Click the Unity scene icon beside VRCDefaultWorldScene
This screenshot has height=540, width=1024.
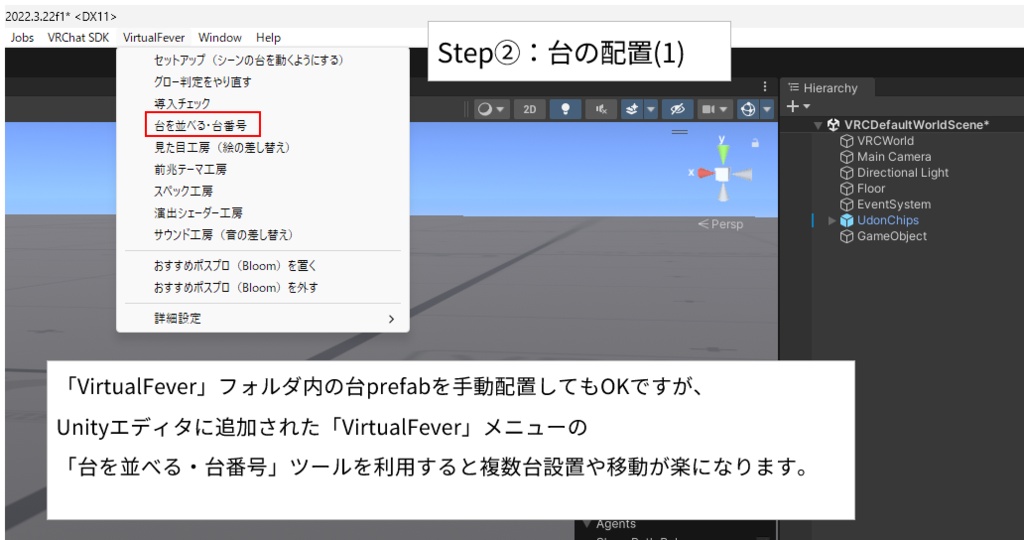tap(833, 125)
